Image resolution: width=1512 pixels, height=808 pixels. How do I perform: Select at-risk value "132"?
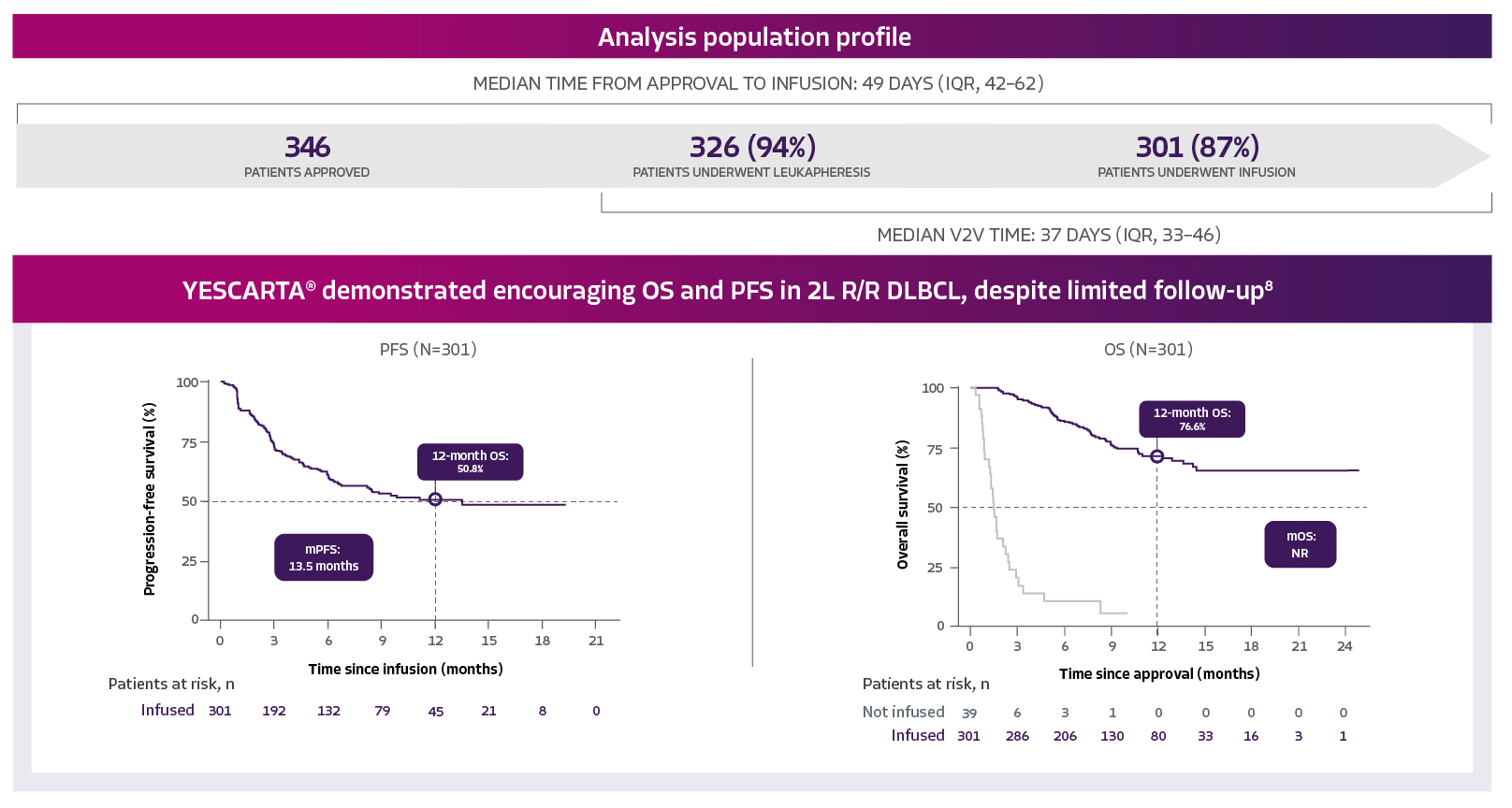click(x=328, y=711)
